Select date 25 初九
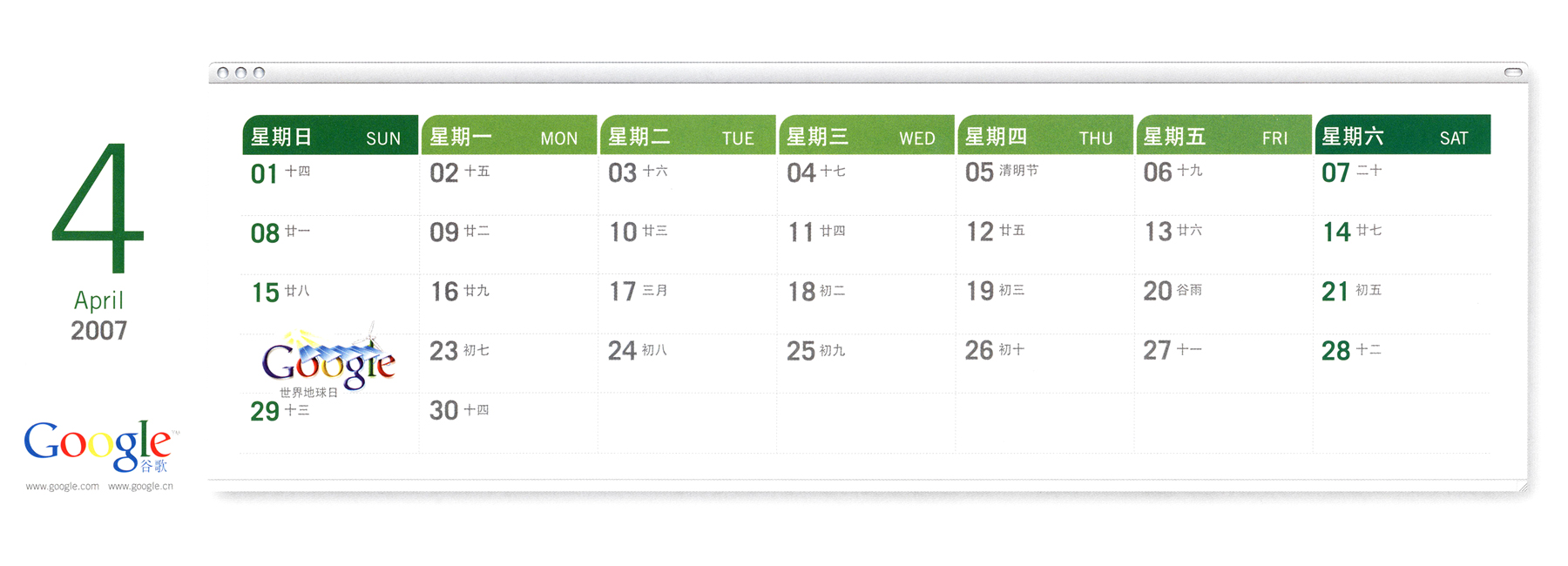 click(x=816, y=350)
